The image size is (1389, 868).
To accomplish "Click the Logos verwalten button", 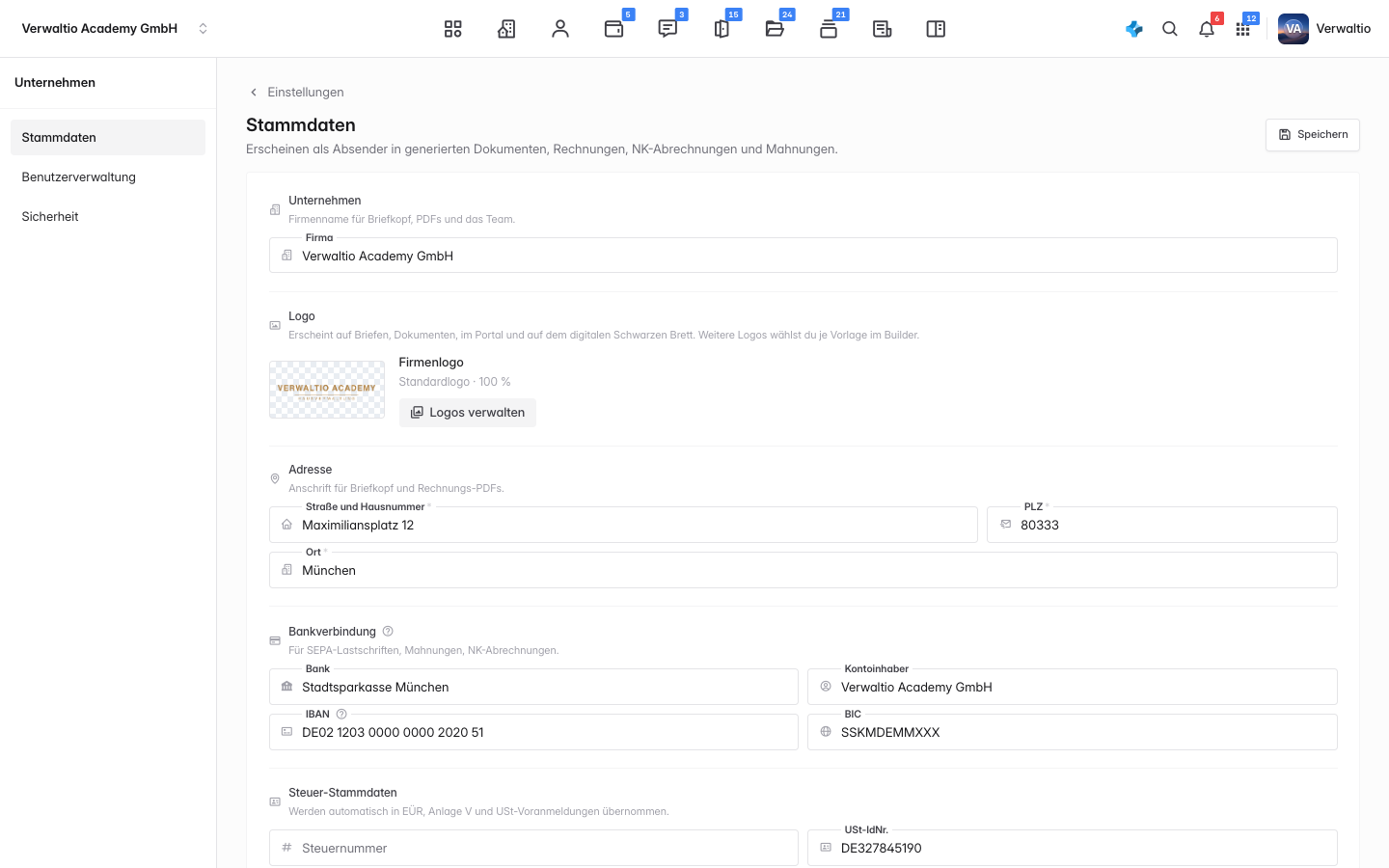I will pos(468,413).
